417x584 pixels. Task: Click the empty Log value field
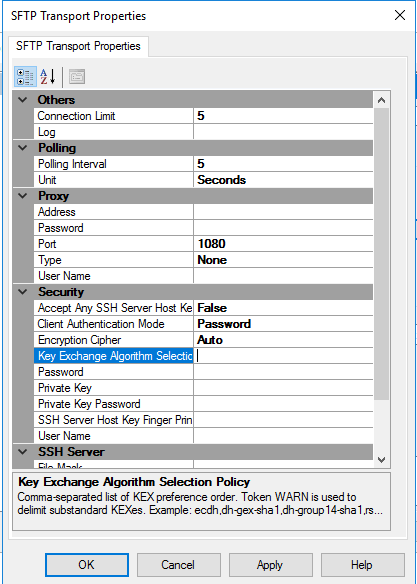click(283, 132)
